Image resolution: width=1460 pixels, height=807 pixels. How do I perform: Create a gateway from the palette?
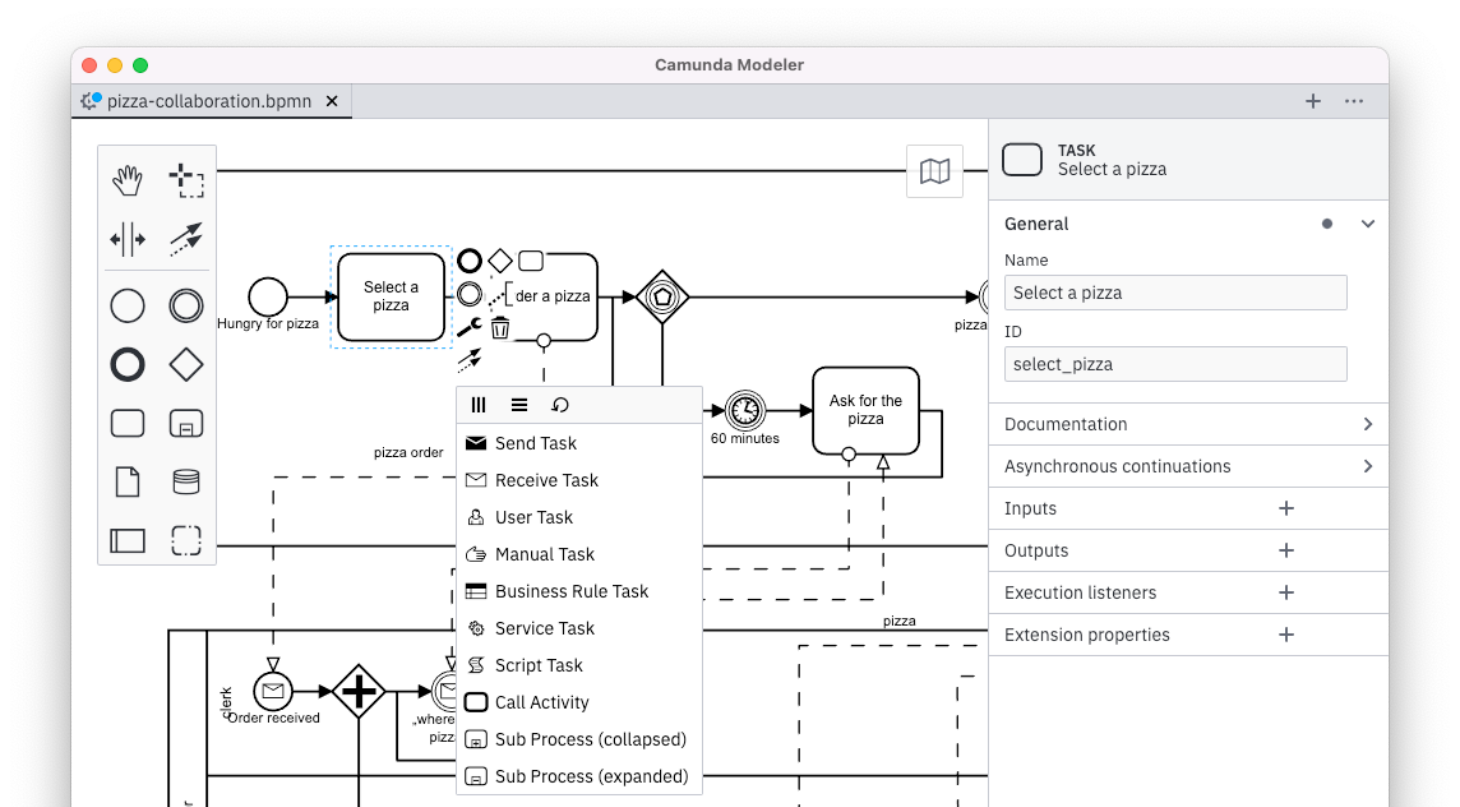pyautogui.click(x=186, y=365)
